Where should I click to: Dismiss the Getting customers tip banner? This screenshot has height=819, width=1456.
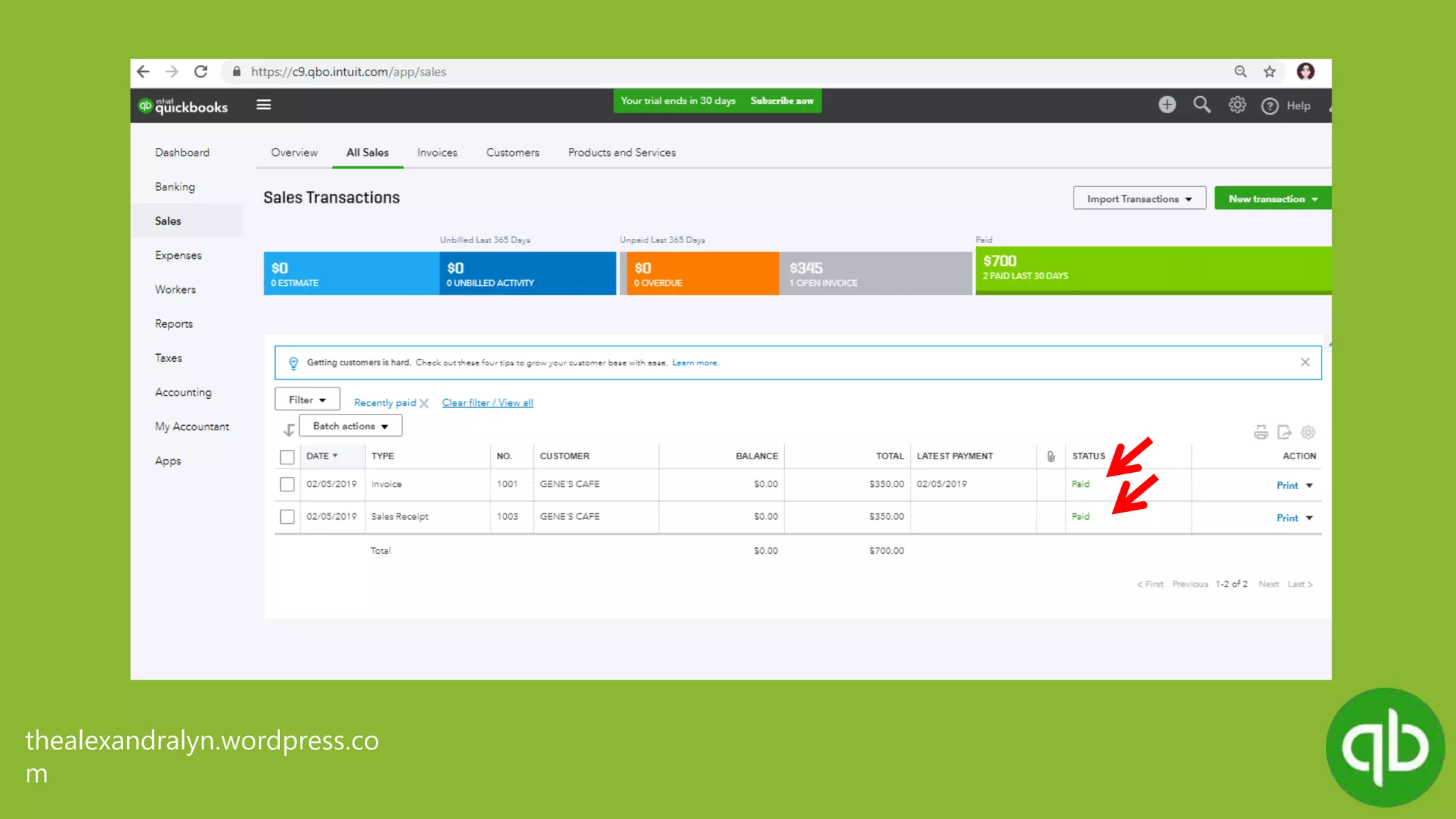click(x=1305, y=363)
